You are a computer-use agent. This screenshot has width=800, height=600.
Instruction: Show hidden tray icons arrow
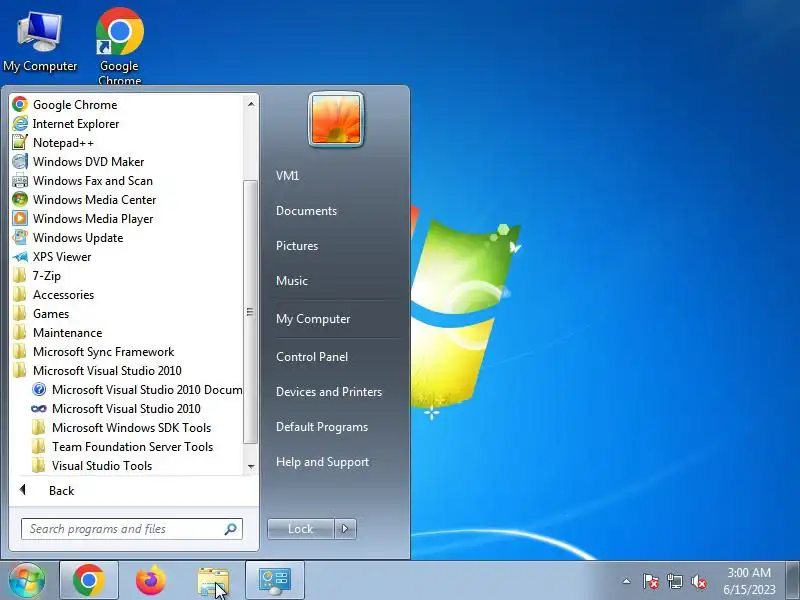point(627,581)
